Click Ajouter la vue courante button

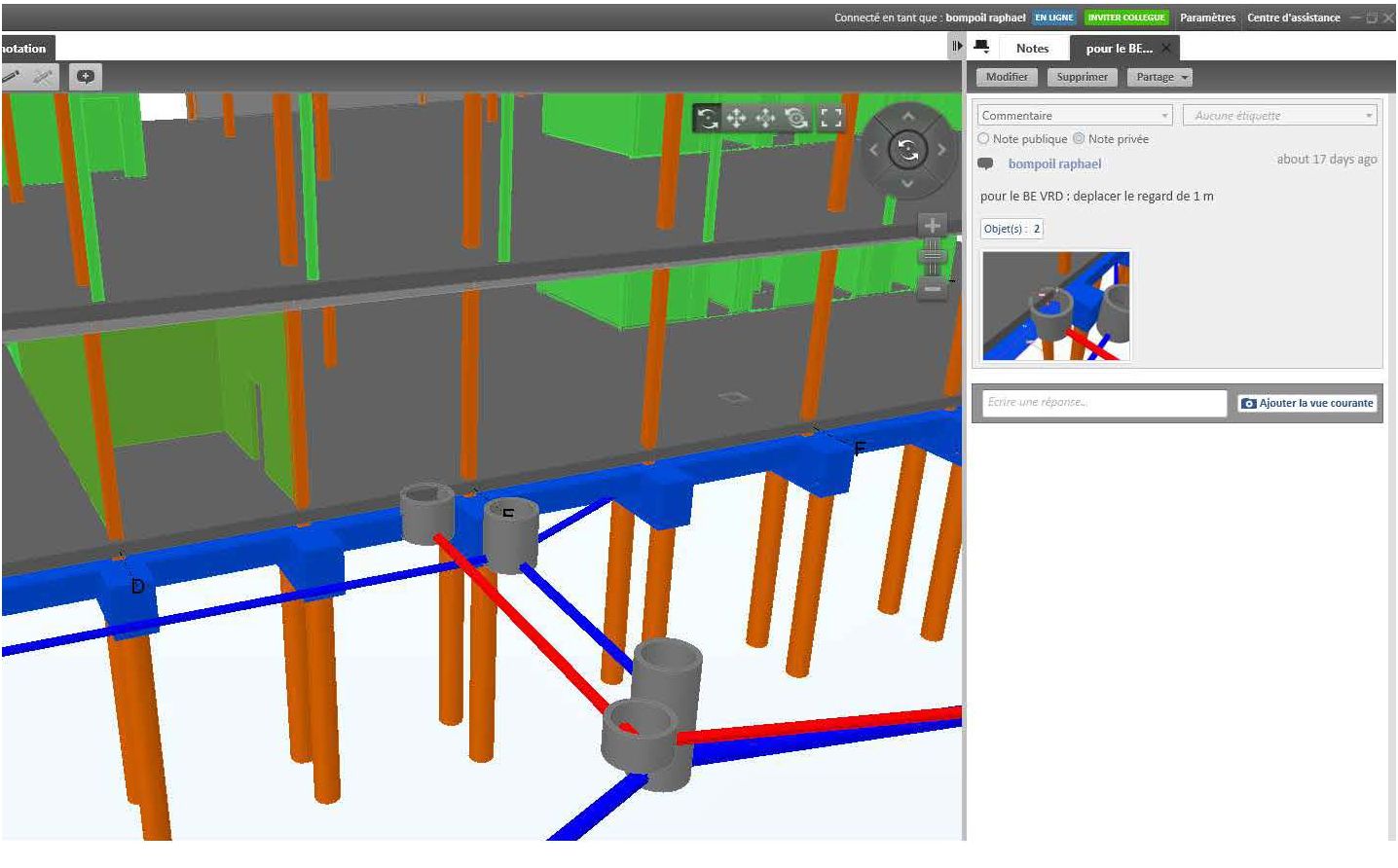pyautogui.click(x=1307, y=403)
